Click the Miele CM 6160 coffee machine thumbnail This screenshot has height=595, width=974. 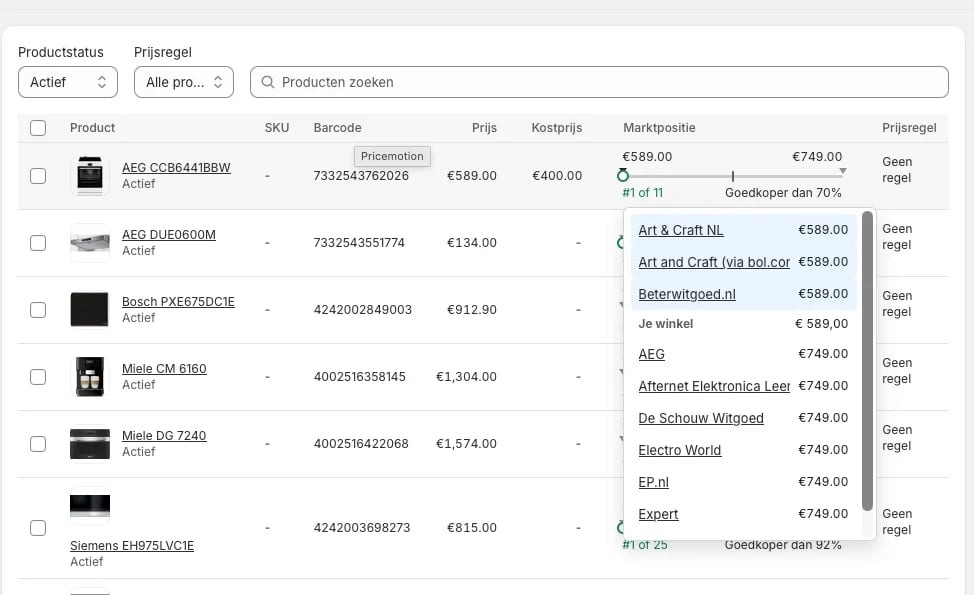click(89, 377)
